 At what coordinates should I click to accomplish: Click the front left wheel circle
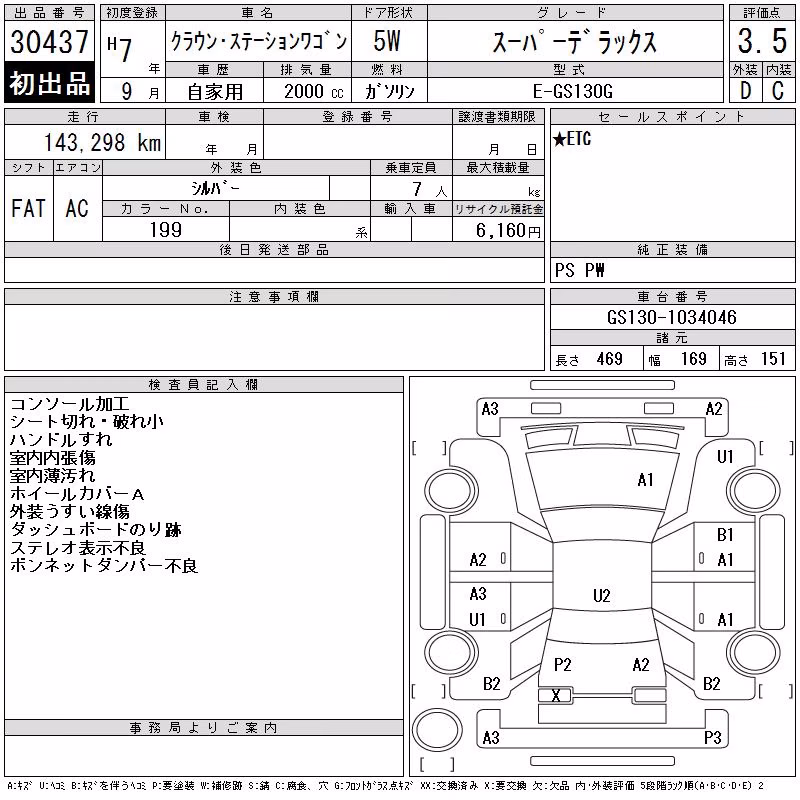(x=452, y=491)
